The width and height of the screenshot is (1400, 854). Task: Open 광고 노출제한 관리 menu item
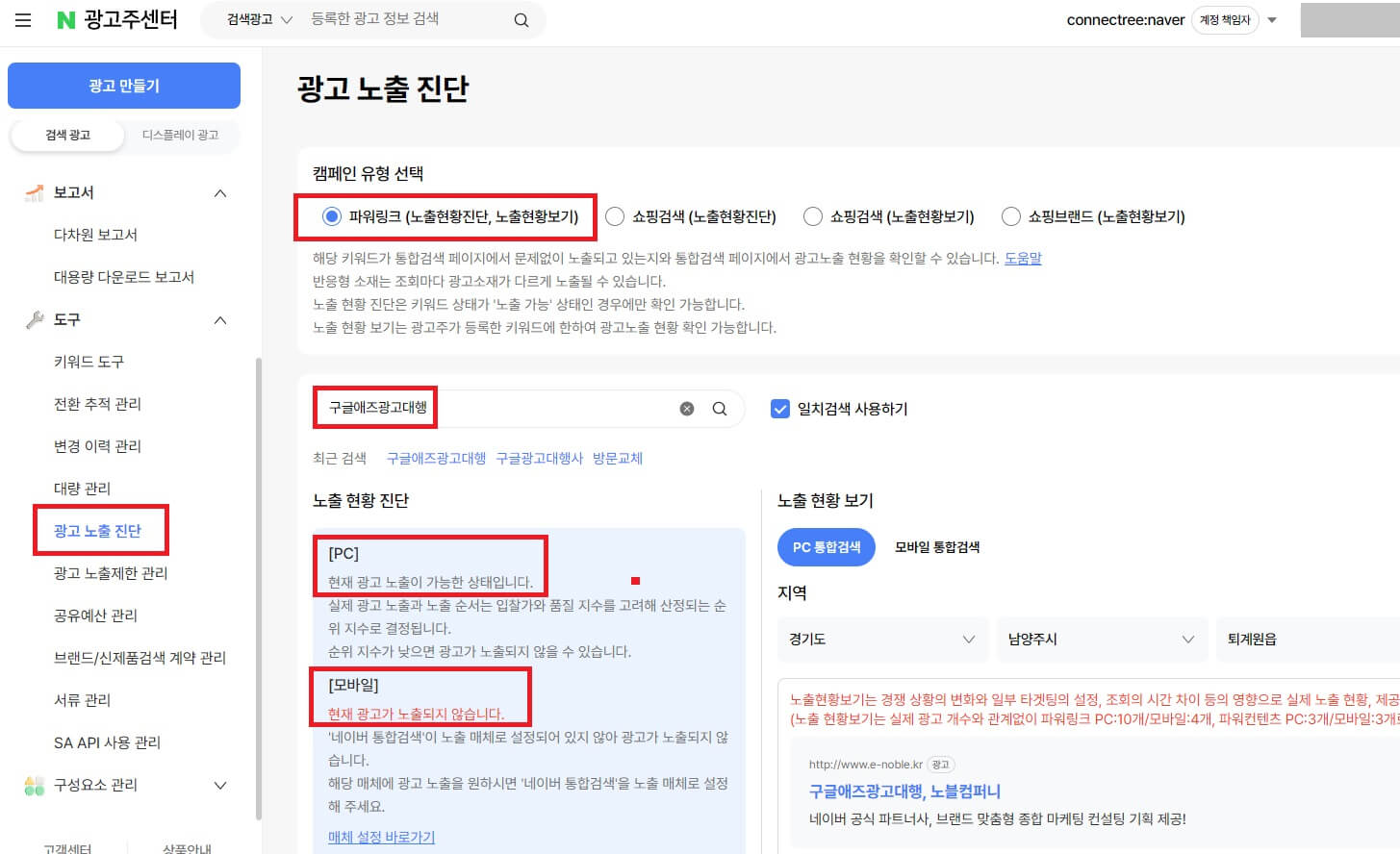tap(111, 573)
